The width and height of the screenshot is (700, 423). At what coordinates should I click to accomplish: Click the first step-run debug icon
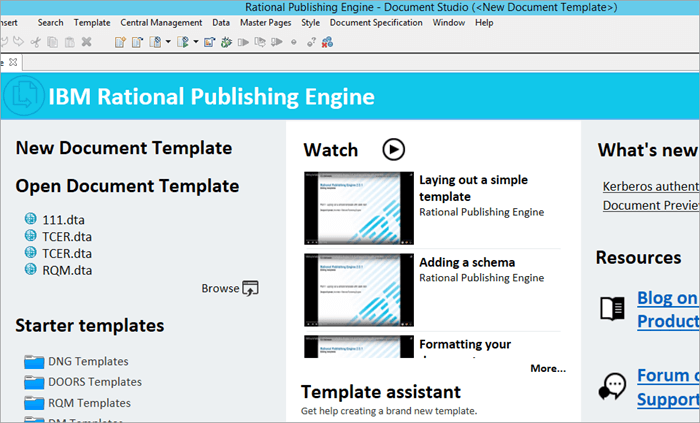(243, 42)
